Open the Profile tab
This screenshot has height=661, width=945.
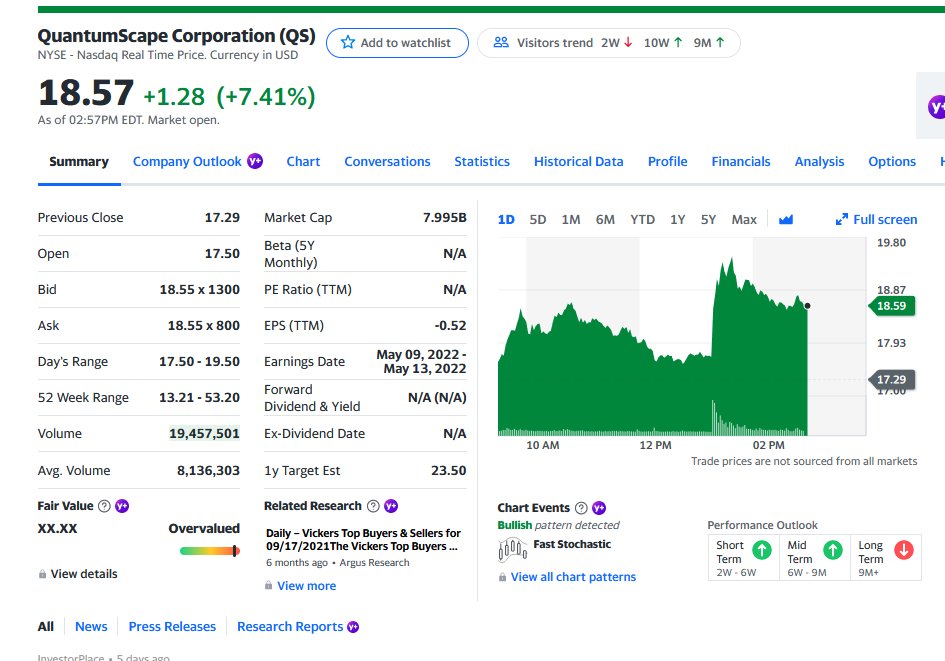point(667,161)
